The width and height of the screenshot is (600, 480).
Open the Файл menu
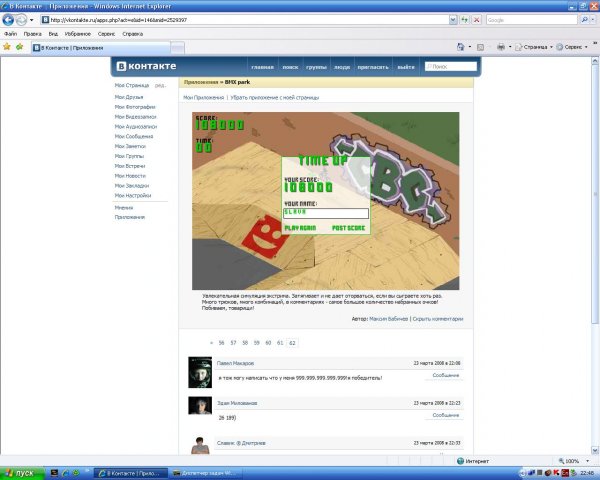[11, 33]
